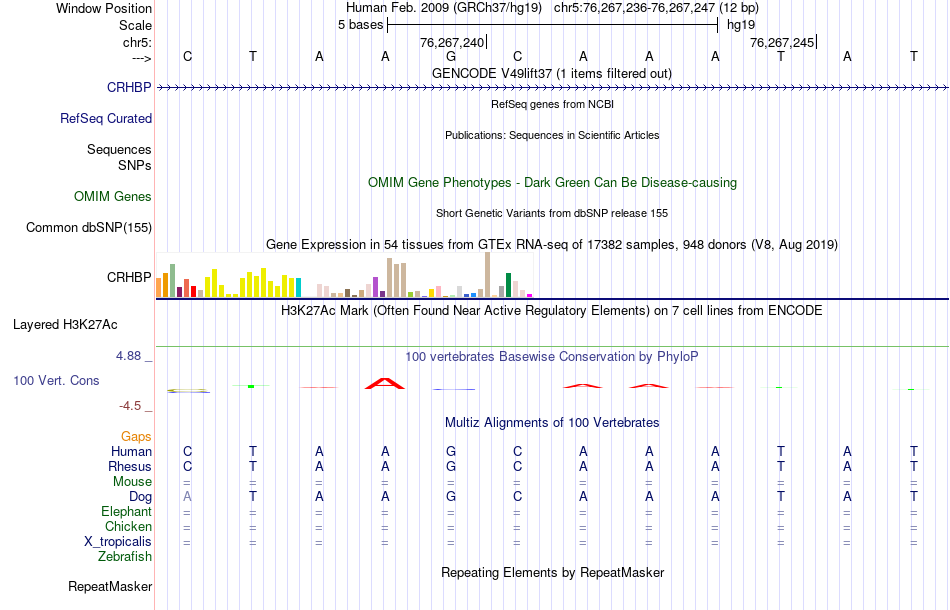Viewport: 950px width, 610px height.
Task: Select the Chicken species label
Action: pos(128,526)
